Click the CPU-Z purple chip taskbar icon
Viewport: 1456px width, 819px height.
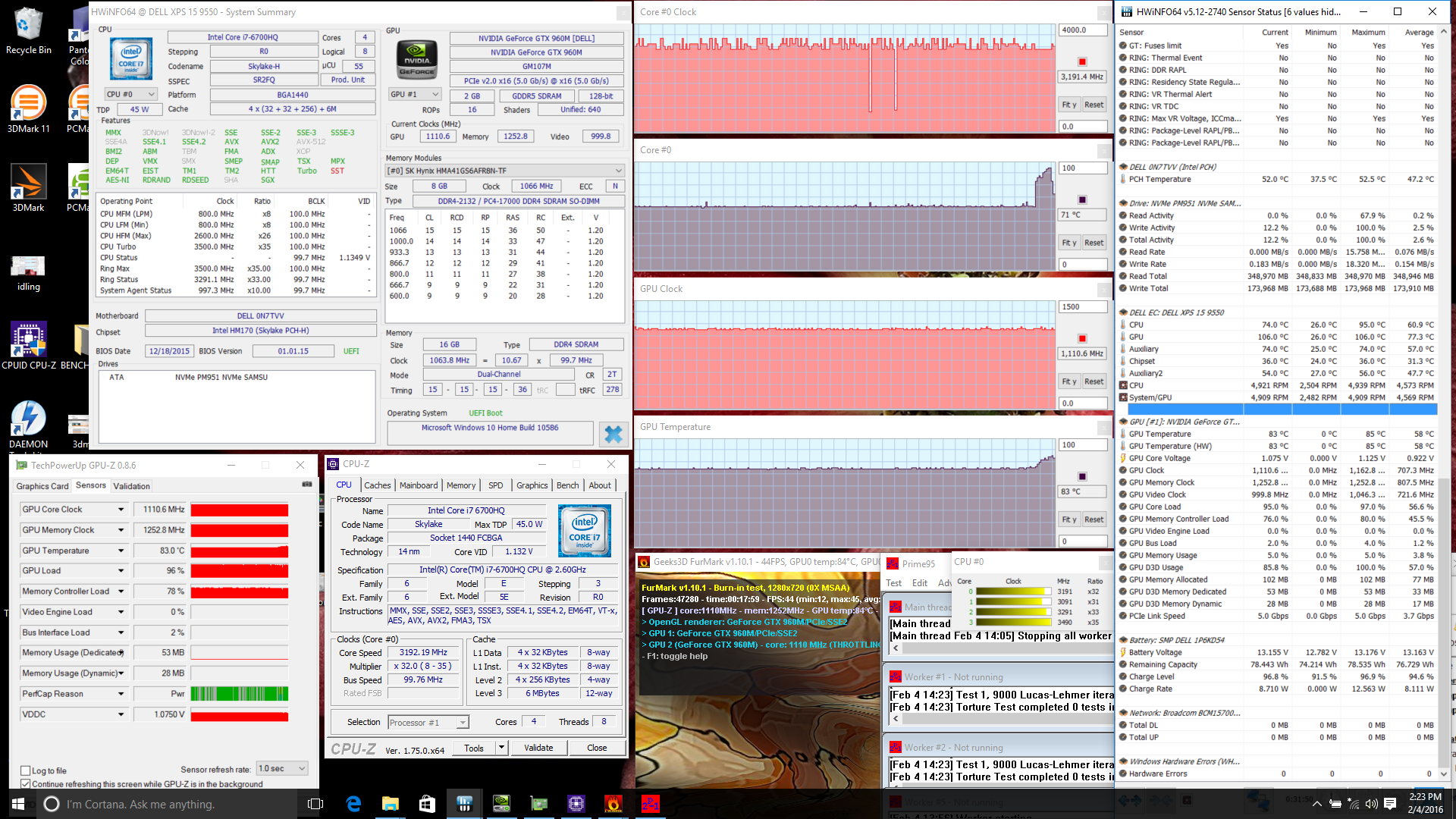tap(576, 804)
